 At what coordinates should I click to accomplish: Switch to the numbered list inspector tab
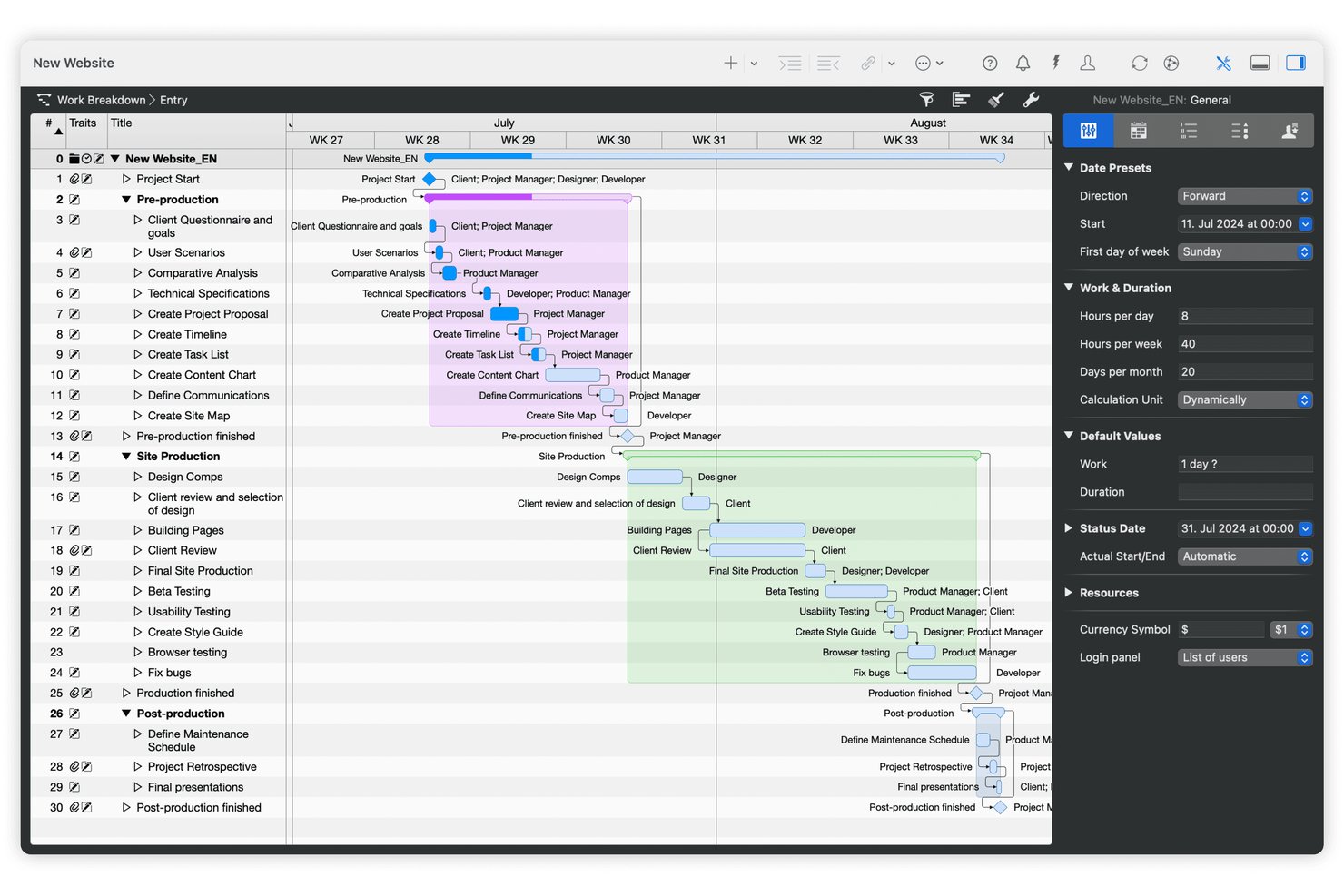point(1189,131)
